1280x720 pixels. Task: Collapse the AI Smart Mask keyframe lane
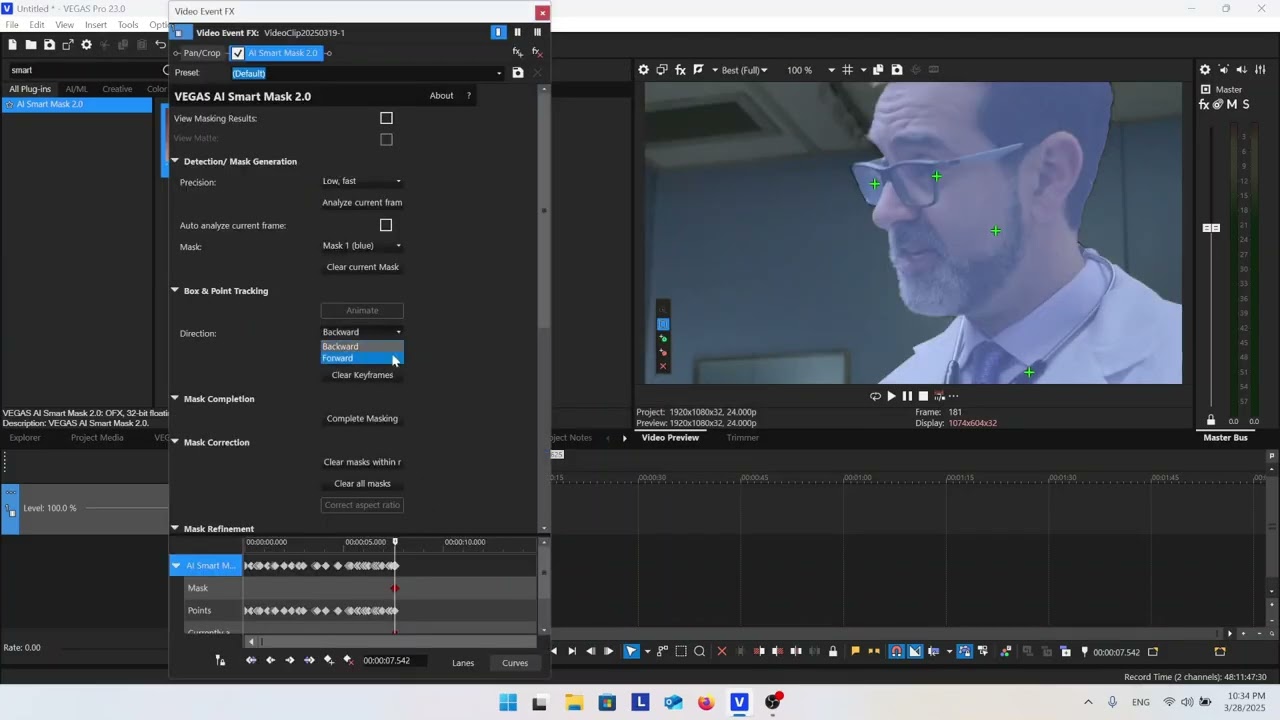(x=177, y=566)
